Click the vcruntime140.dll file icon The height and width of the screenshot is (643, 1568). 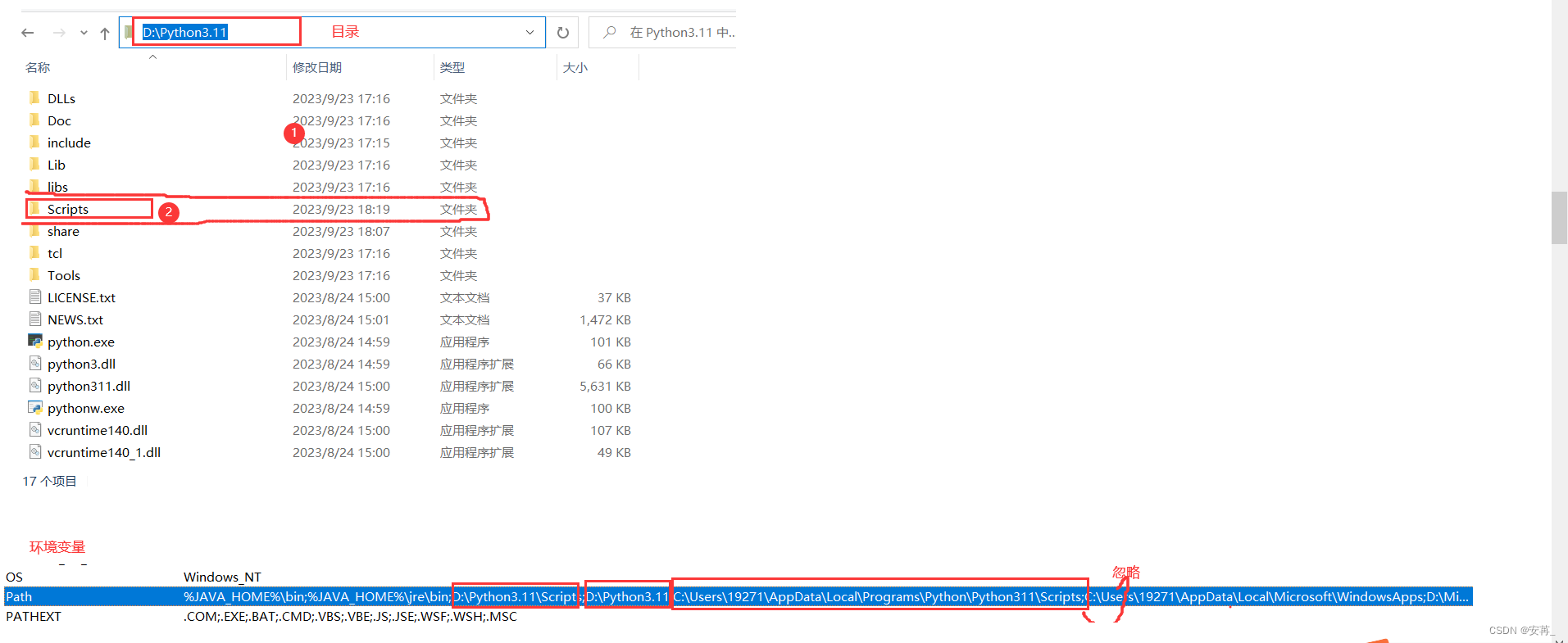pyautogui.click(x=34, y=429)
